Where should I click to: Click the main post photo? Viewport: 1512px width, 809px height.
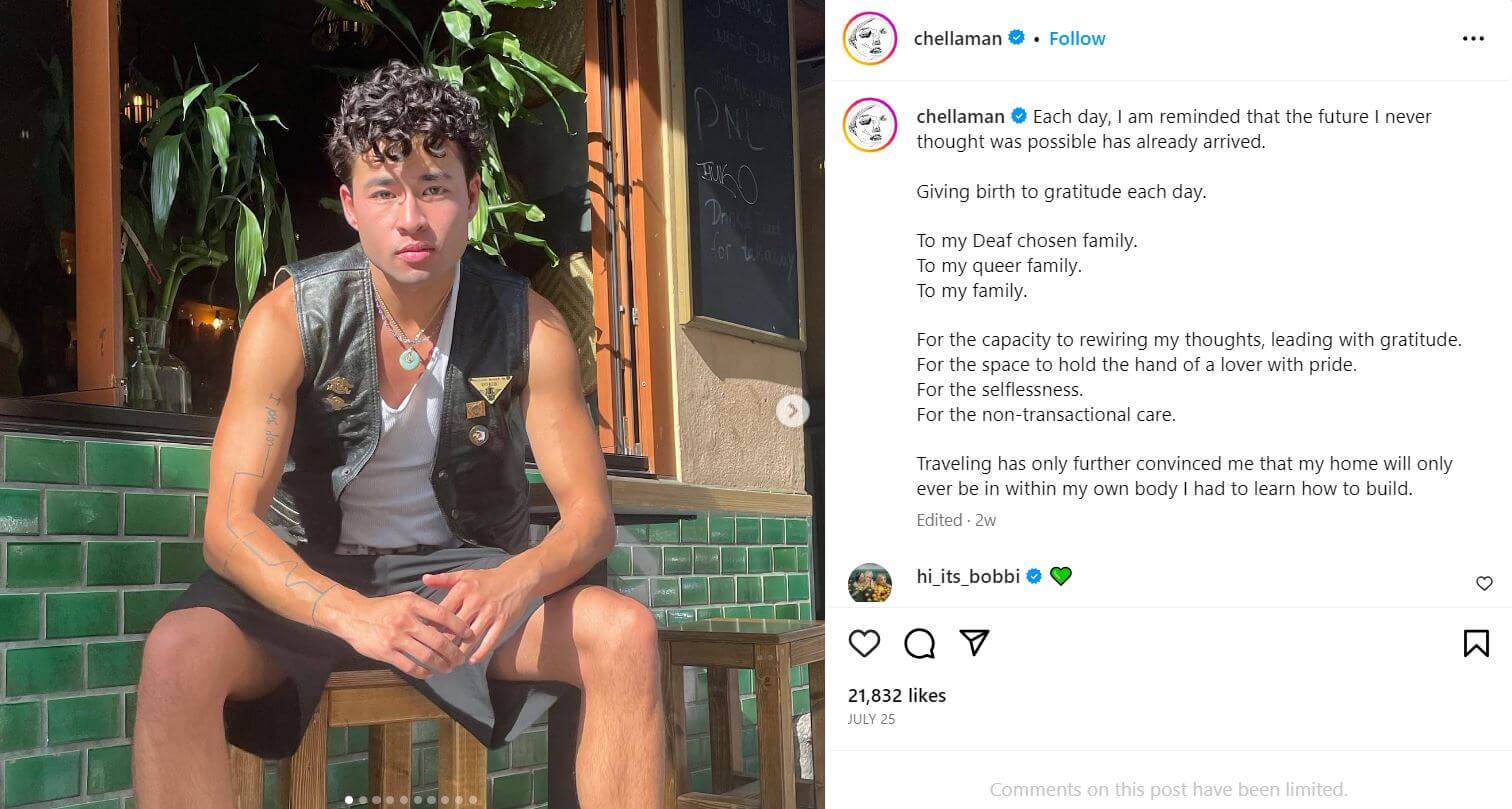pyautogui.click(x=412, y=404)
